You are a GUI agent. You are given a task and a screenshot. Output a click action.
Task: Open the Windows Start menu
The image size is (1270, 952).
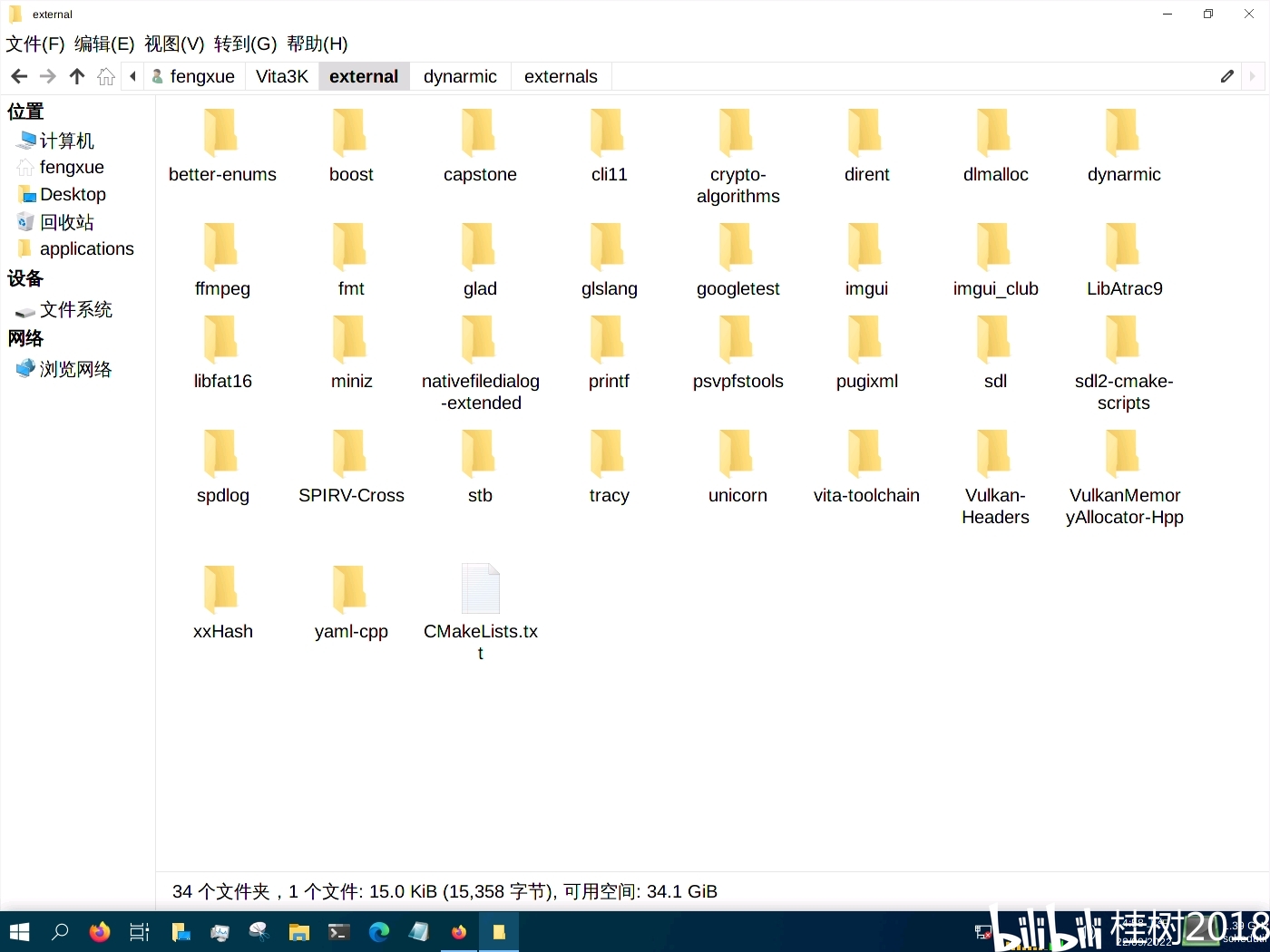20,932
